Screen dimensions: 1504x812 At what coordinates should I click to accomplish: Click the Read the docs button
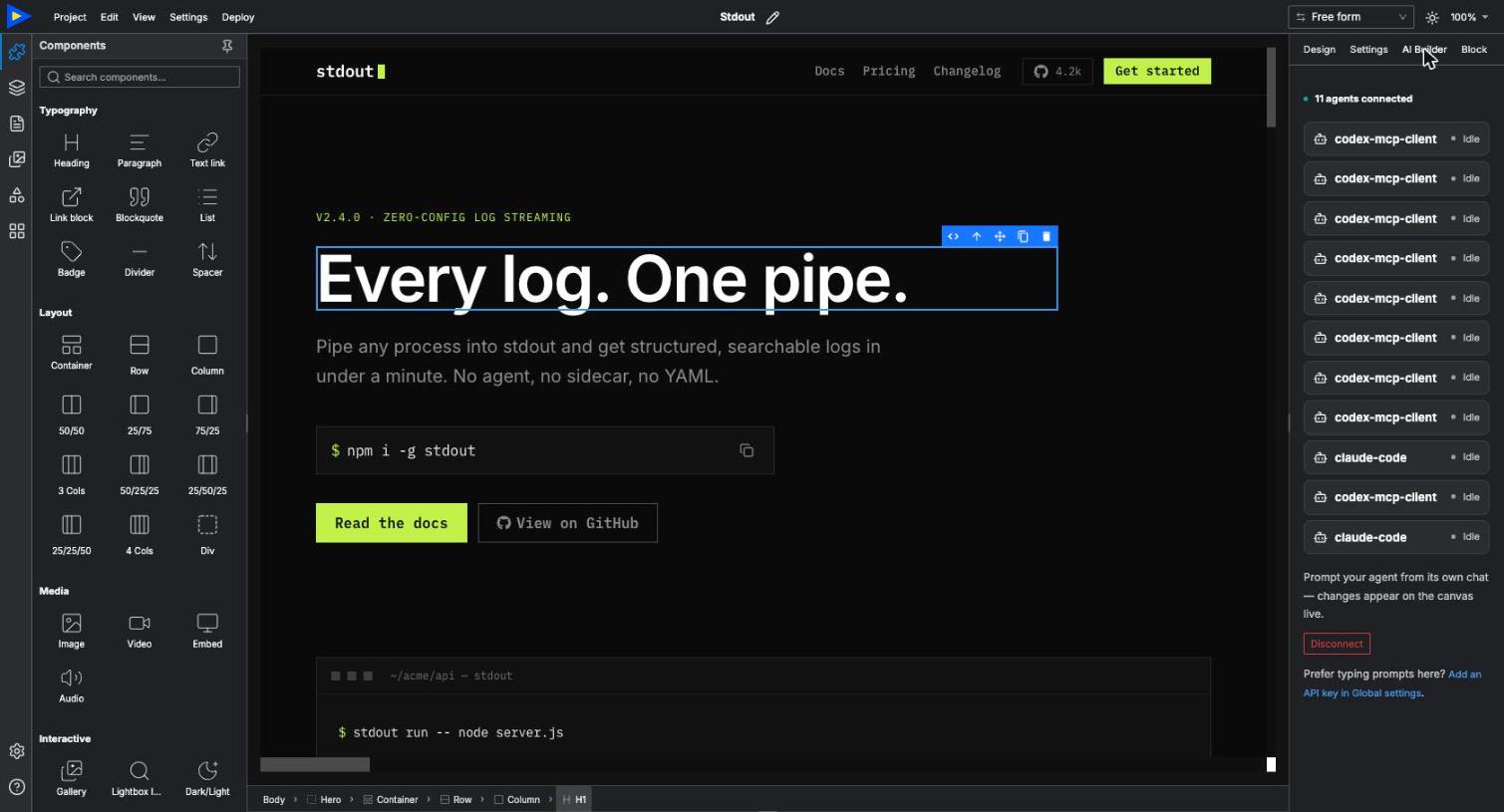[x=392, y=523]
